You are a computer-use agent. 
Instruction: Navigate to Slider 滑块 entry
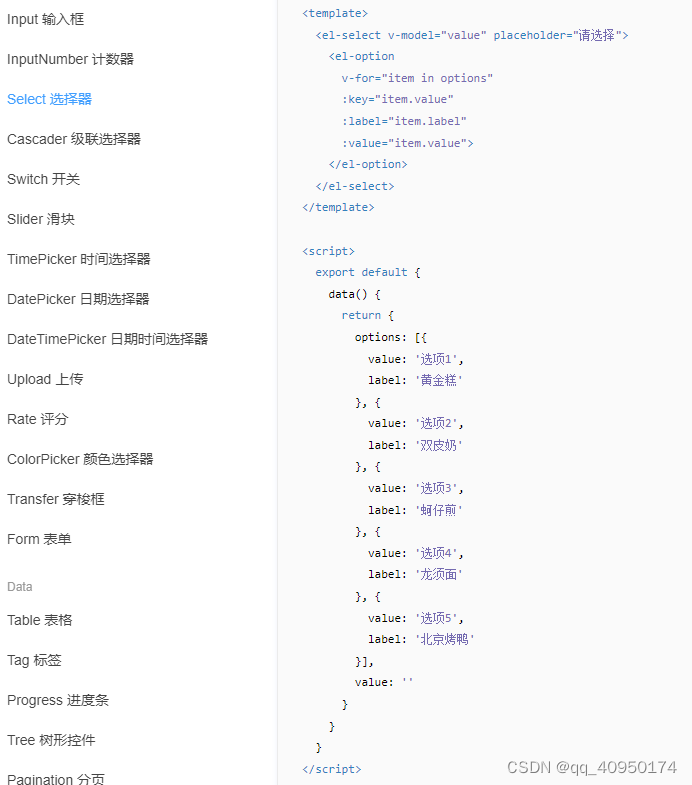[x=41, y=219]
